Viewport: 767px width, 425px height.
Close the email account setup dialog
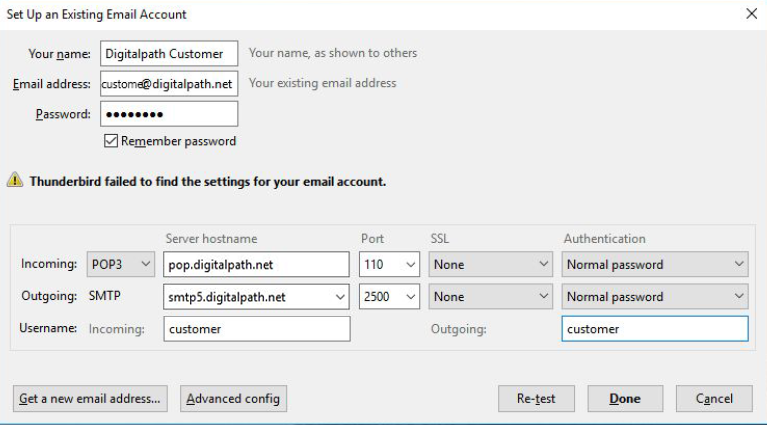[x=751, y=14]
